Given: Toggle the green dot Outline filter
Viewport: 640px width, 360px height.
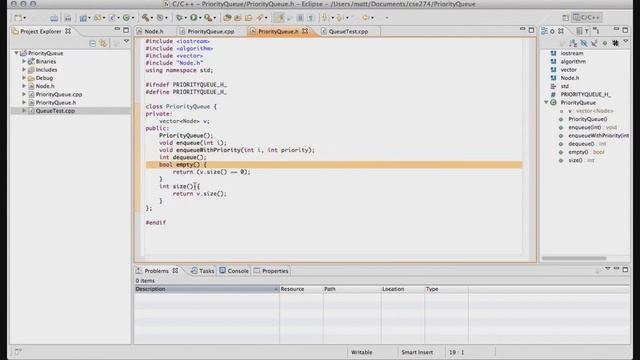Looking at the screenshot, I should 605,43.
